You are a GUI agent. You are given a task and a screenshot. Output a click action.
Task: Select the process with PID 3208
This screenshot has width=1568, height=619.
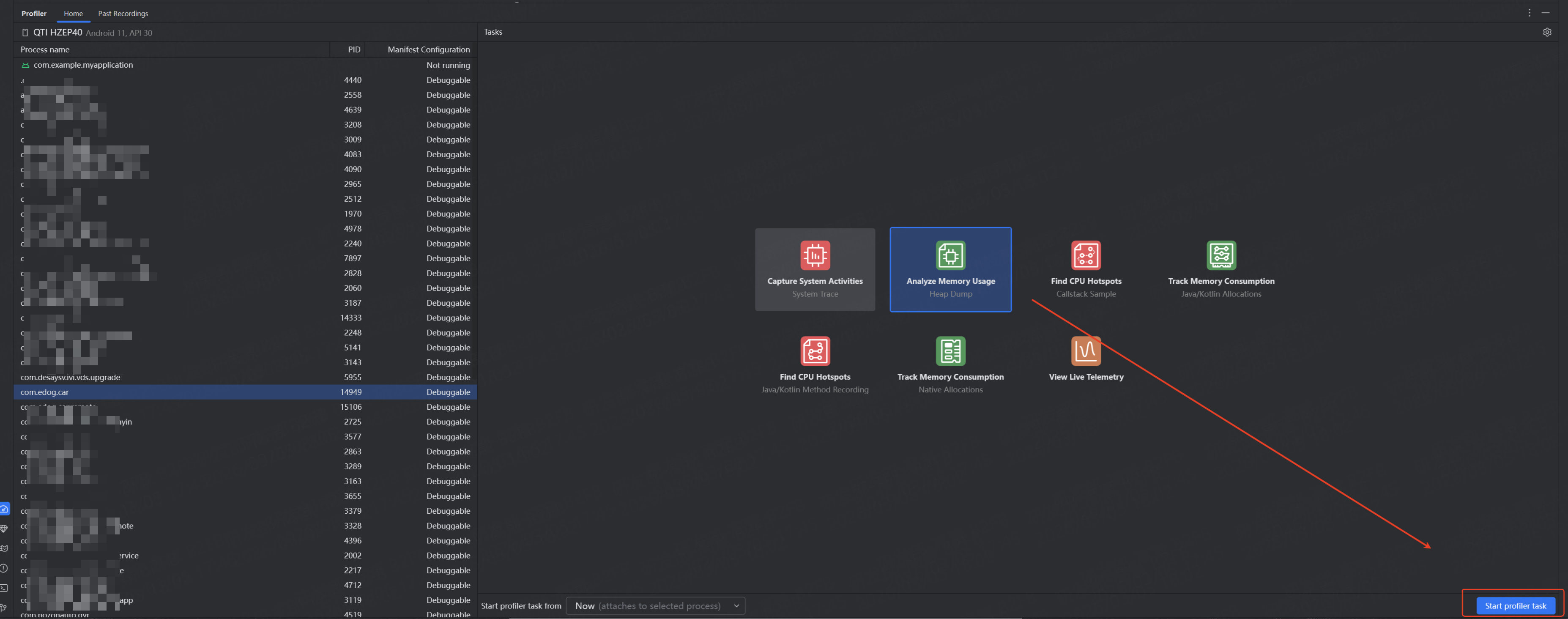tap(245, 125)
